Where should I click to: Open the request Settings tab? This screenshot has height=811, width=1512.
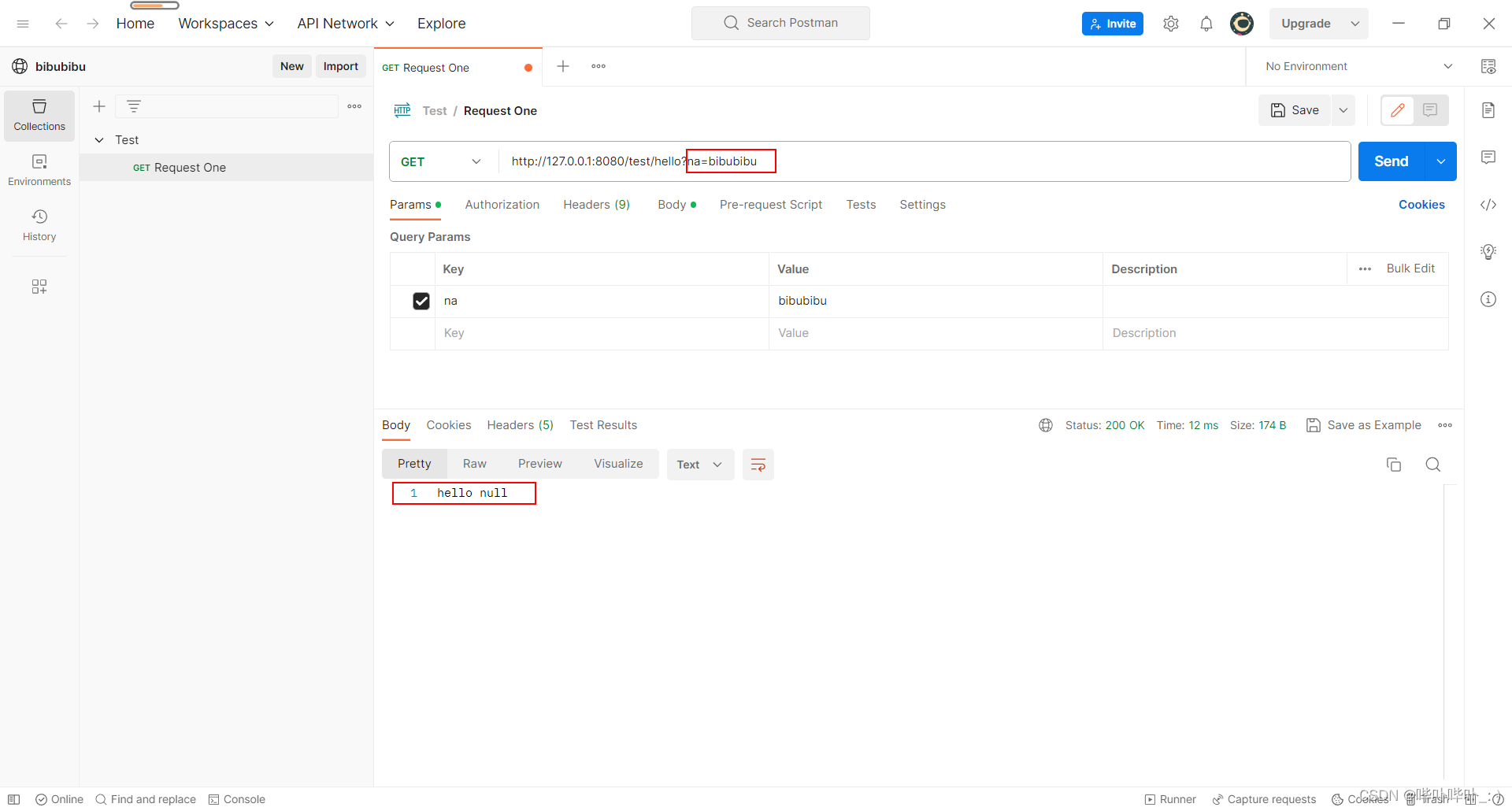(x=922, y=205)
